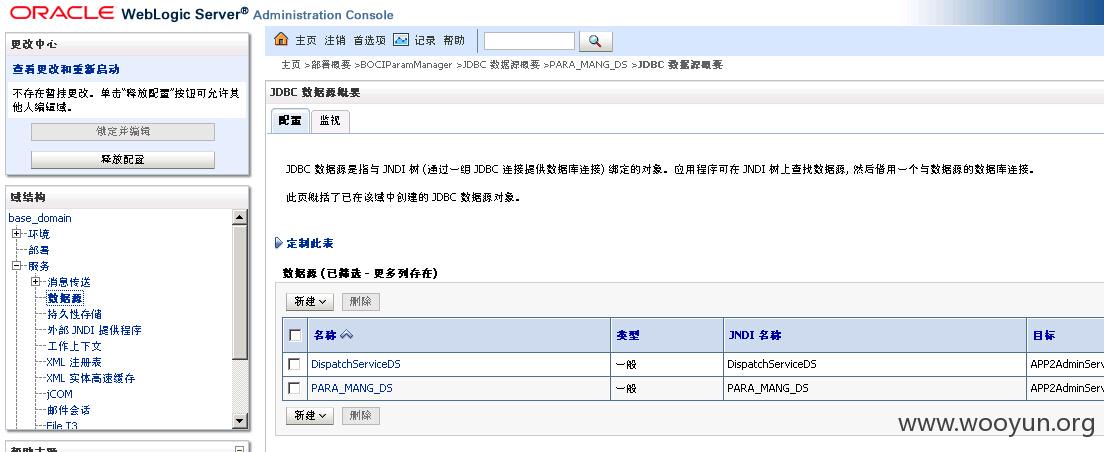Click into the toolbar search field
Image resolution: width=1104 pixels, height=452 pixels.
pyautogui.click(x=529, y=41)
